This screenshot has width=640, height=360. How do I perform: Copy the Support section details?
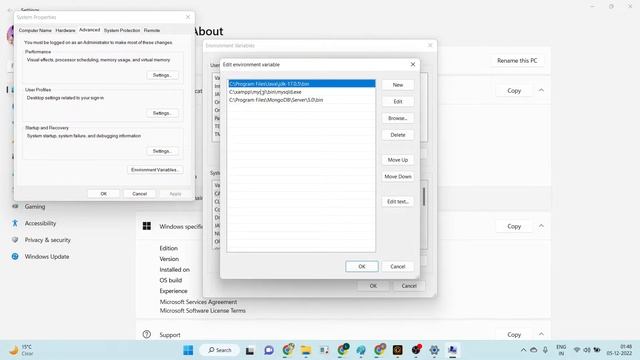click(x=514, y=334)
